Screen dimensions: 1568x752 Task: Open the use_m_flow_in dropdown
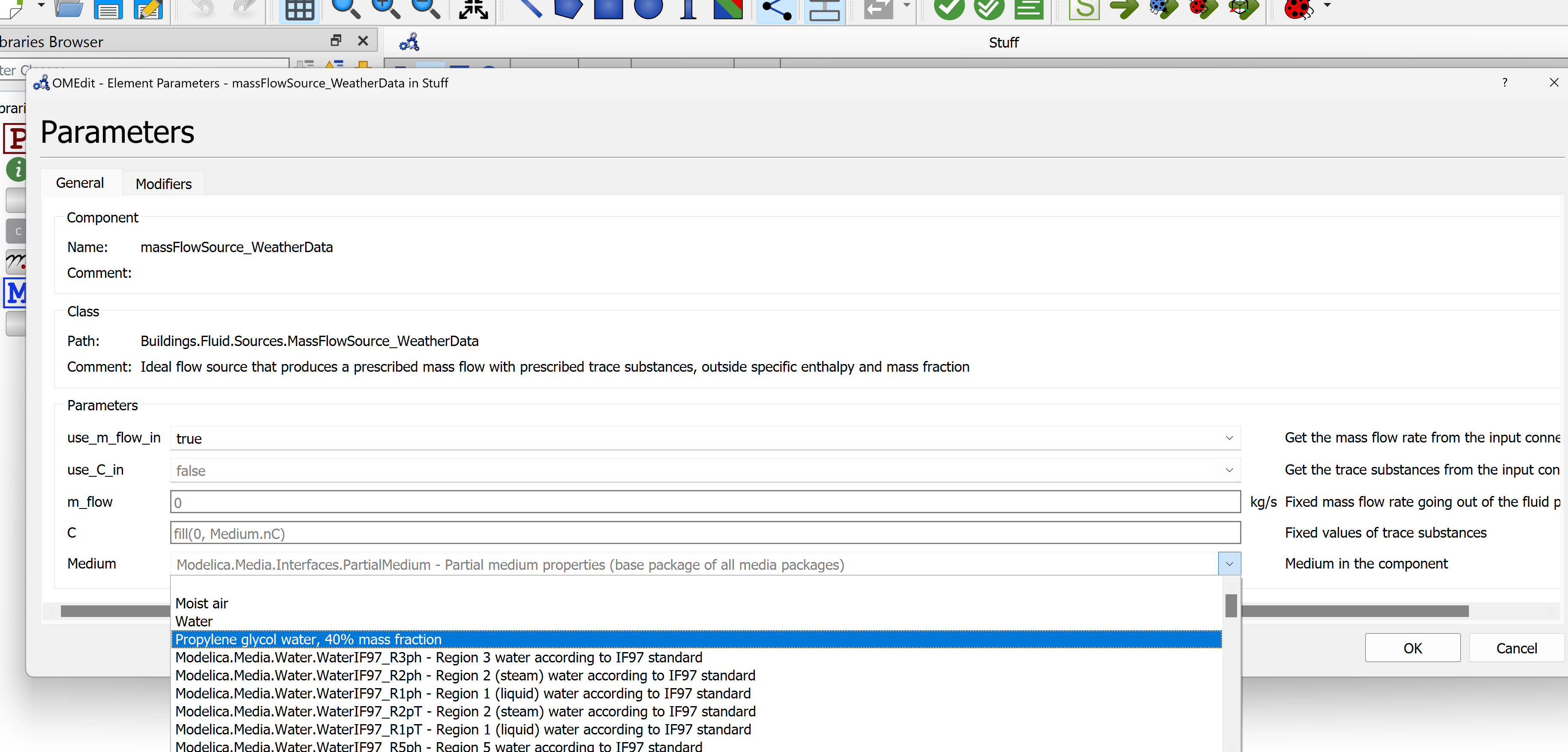1229,438
